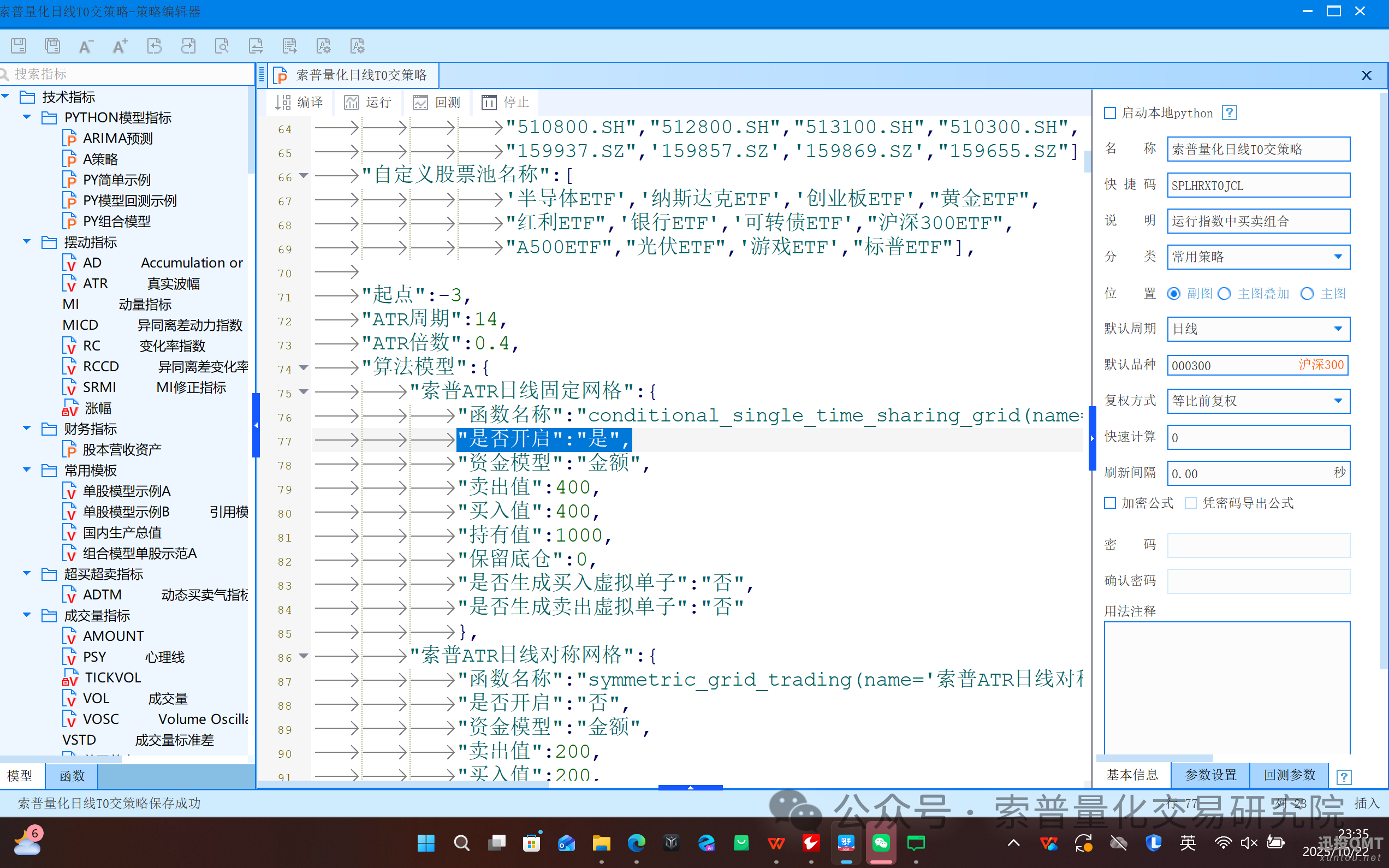Open the 默认周期 dropdown
Viewport: 1389px width, 868px height.
[x=1337, y=329]
